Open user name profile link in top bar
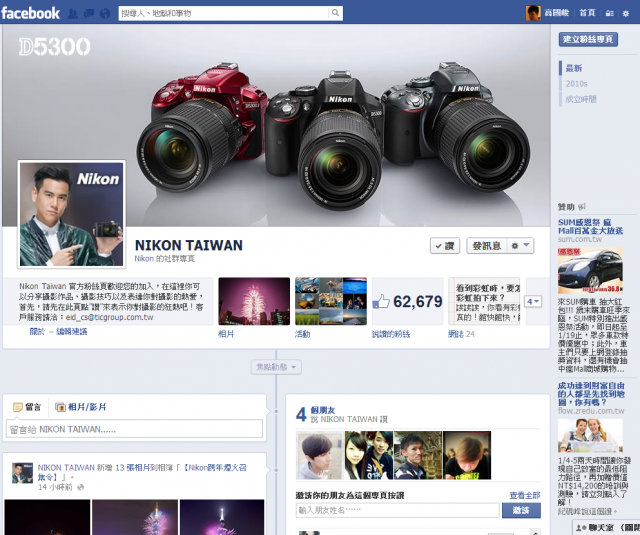Viewport: 640px width, 535px height. click(557, 13)
